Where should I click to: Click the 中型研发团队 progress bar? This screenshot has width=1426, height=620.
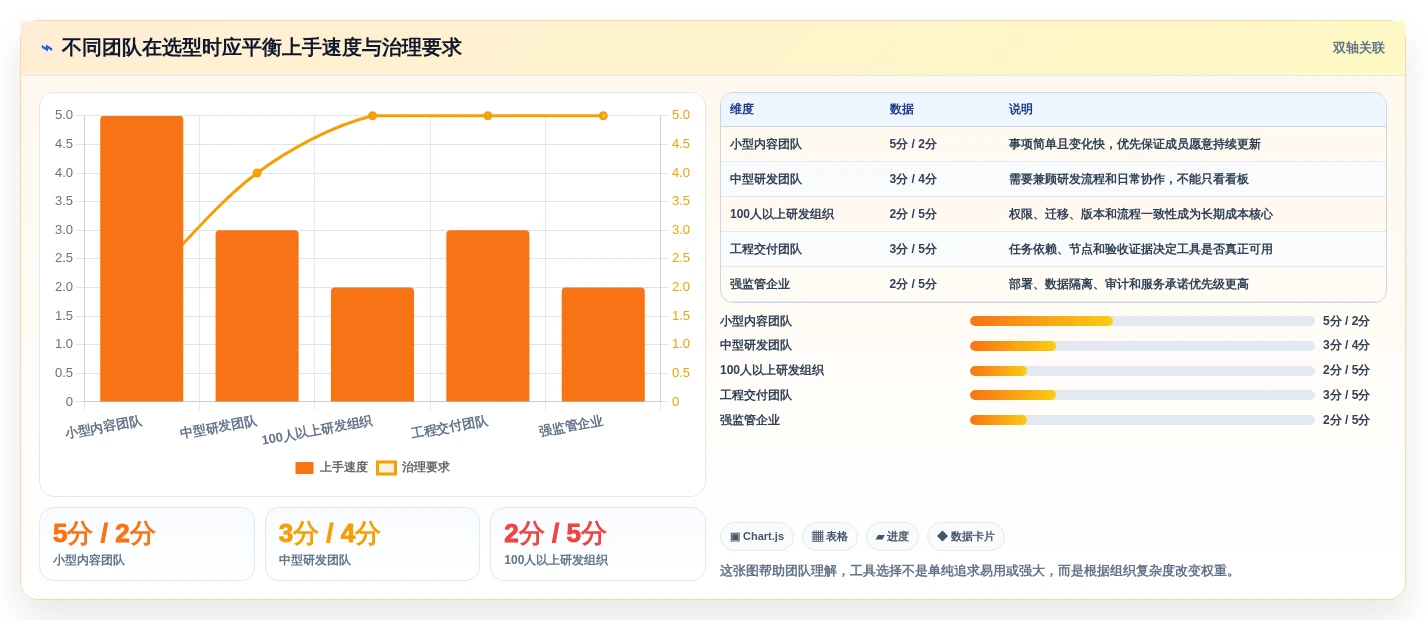(1142, 346)
